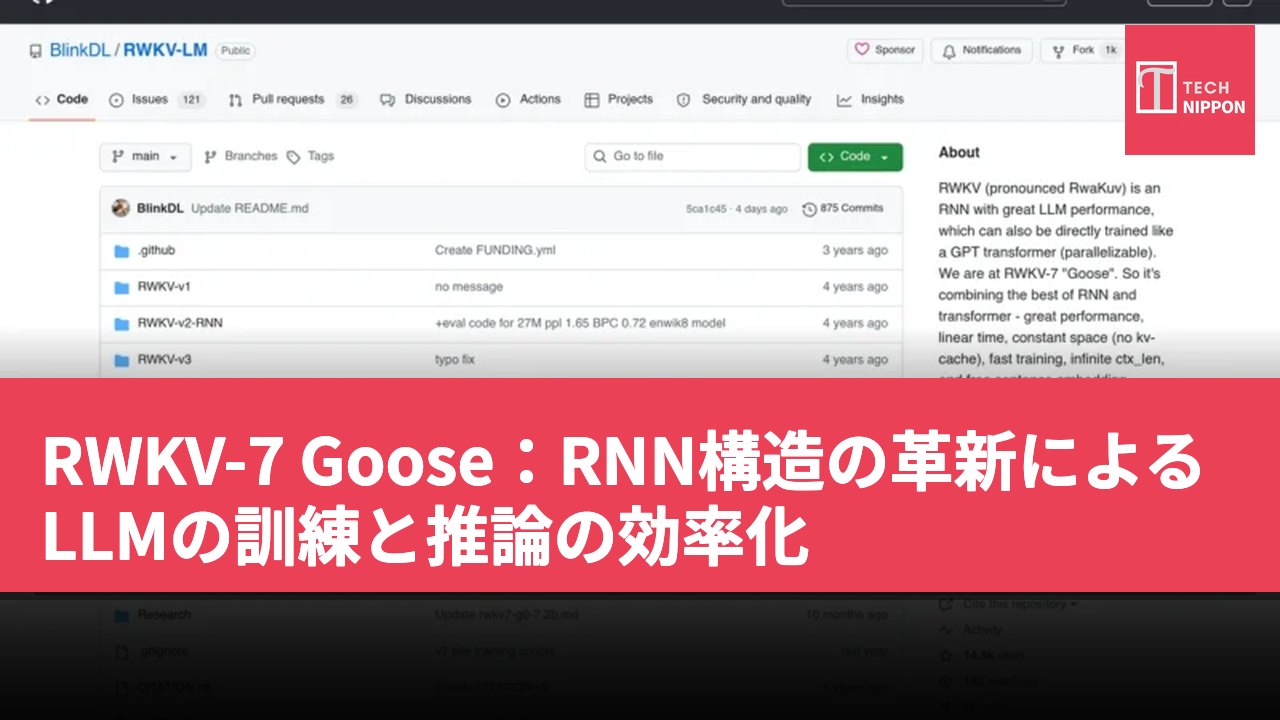Click BlinkDL's avatar in the latest commit row

coord(121,208)
